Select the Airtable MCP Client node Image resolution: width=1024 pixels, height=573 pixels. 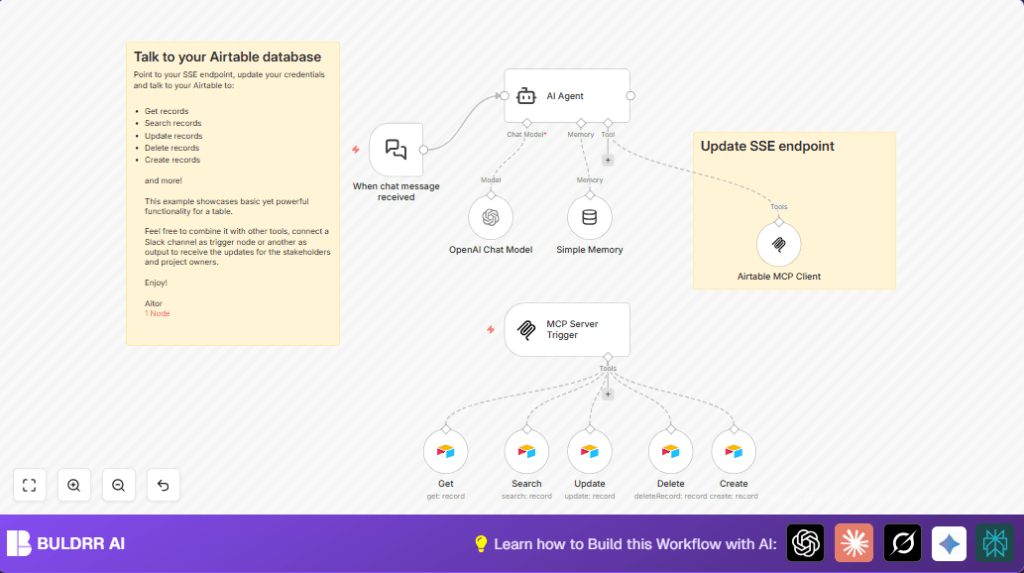778,244
